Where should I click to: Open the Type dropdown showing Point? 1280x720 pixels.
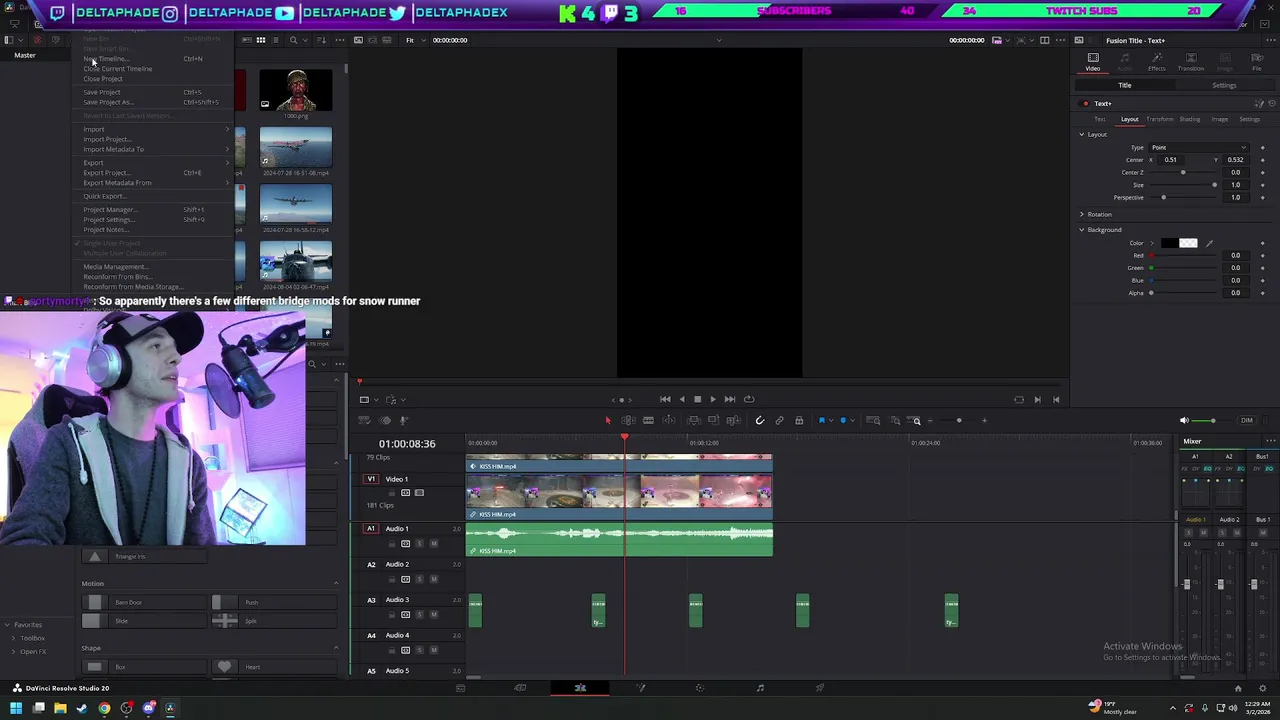coord(1199,147)
